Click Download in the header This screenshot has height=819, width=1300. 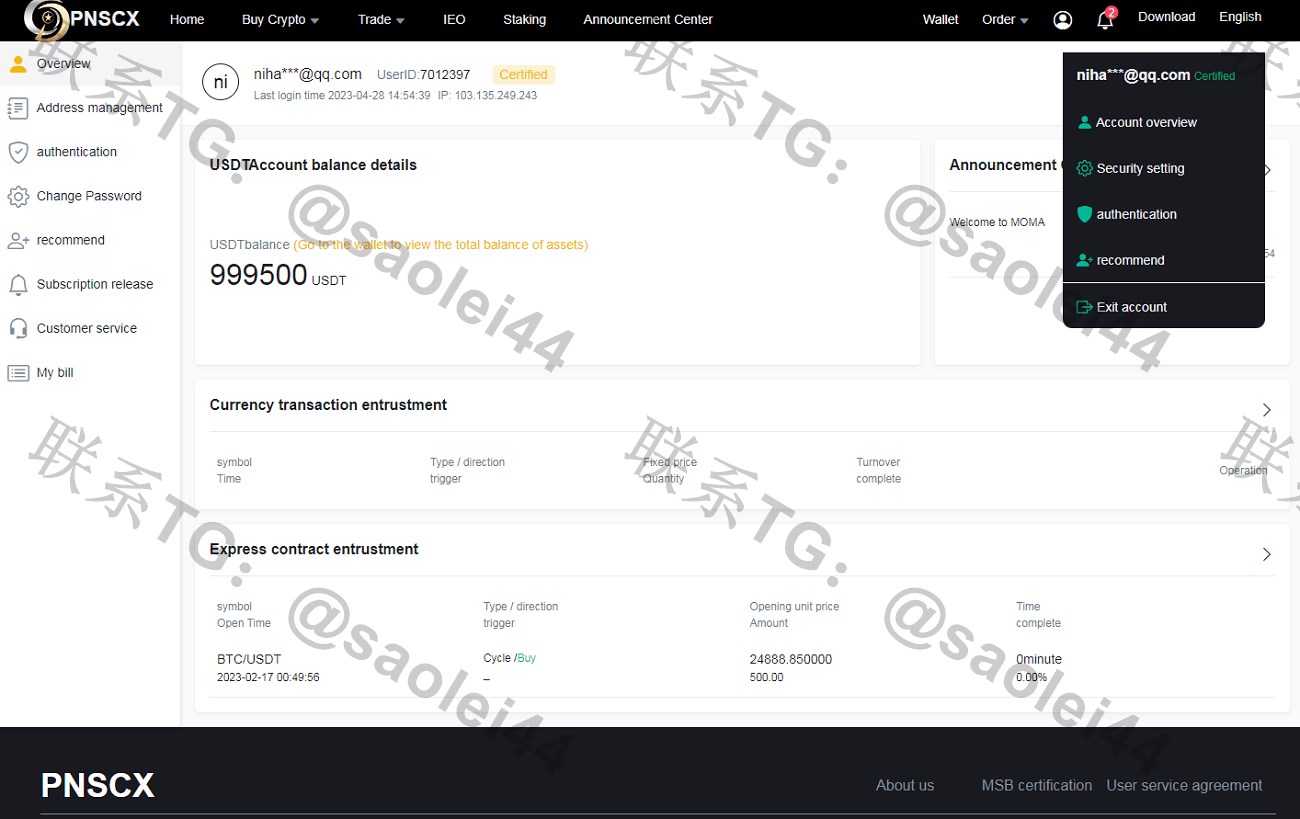[x=1166, y=17]
